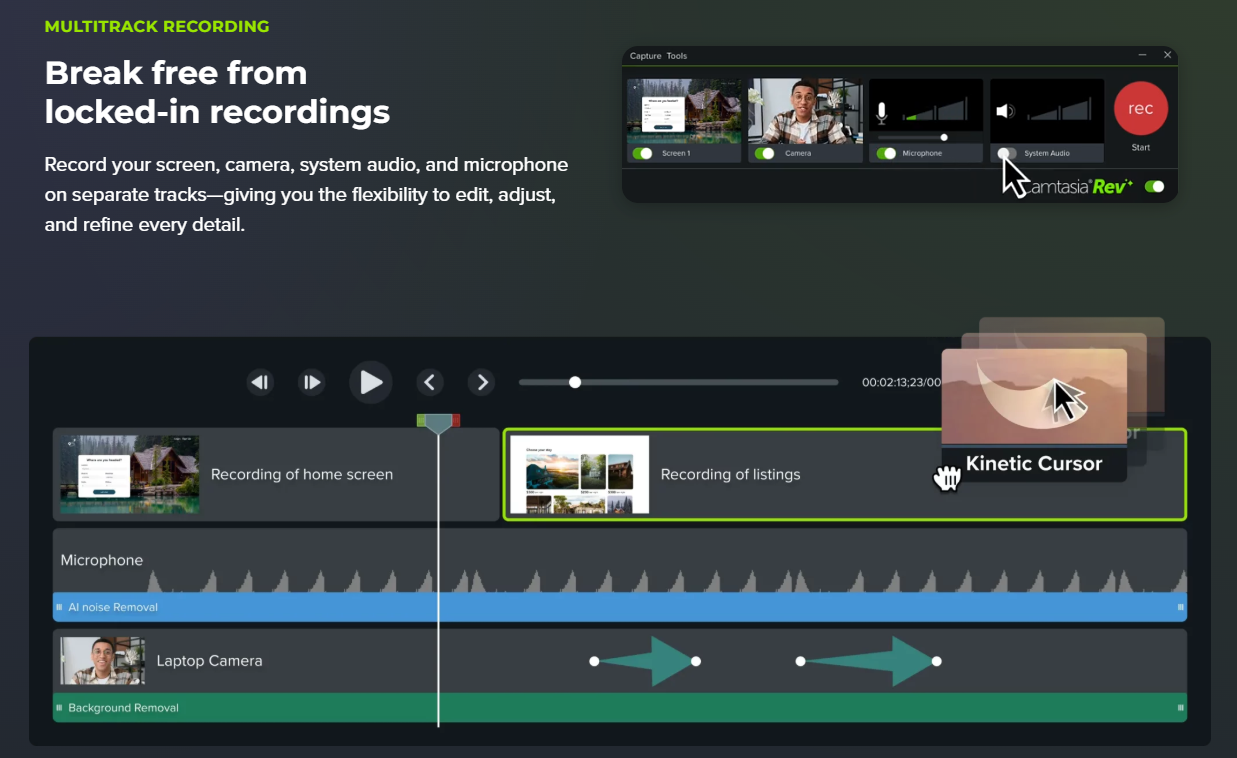Screen dimensions: 1237x758
Task: Go to previous clip with left chevron
Action: (430, 382)
